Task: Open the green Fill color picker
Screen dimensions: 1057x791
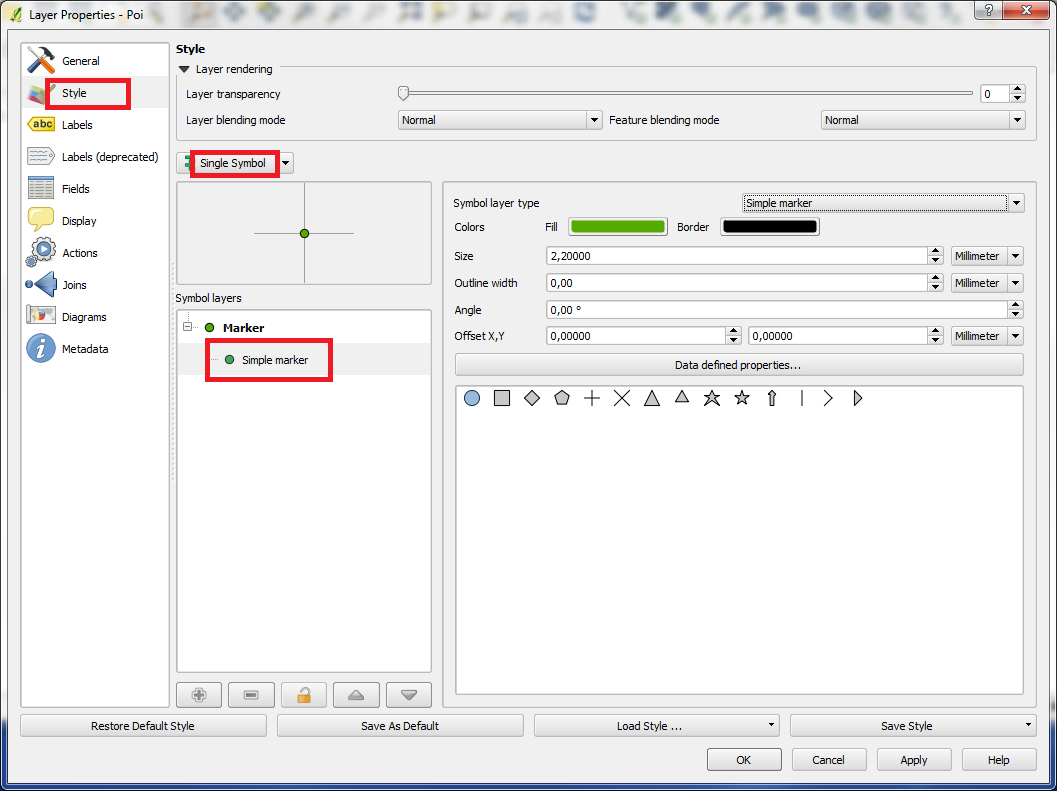Action: pyautogui.click(x=617, y=227)
